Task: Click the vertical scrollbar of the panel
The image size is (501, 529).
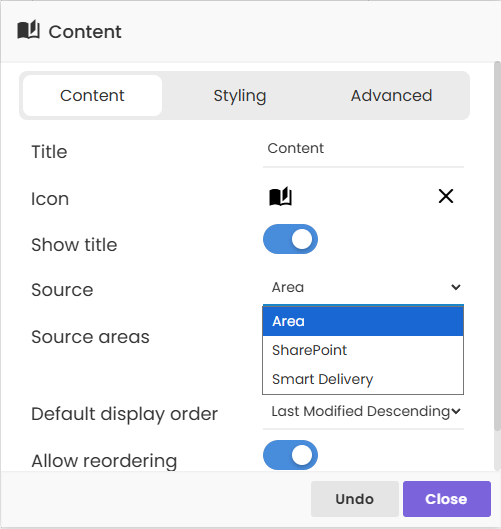Action: (497, 246)
